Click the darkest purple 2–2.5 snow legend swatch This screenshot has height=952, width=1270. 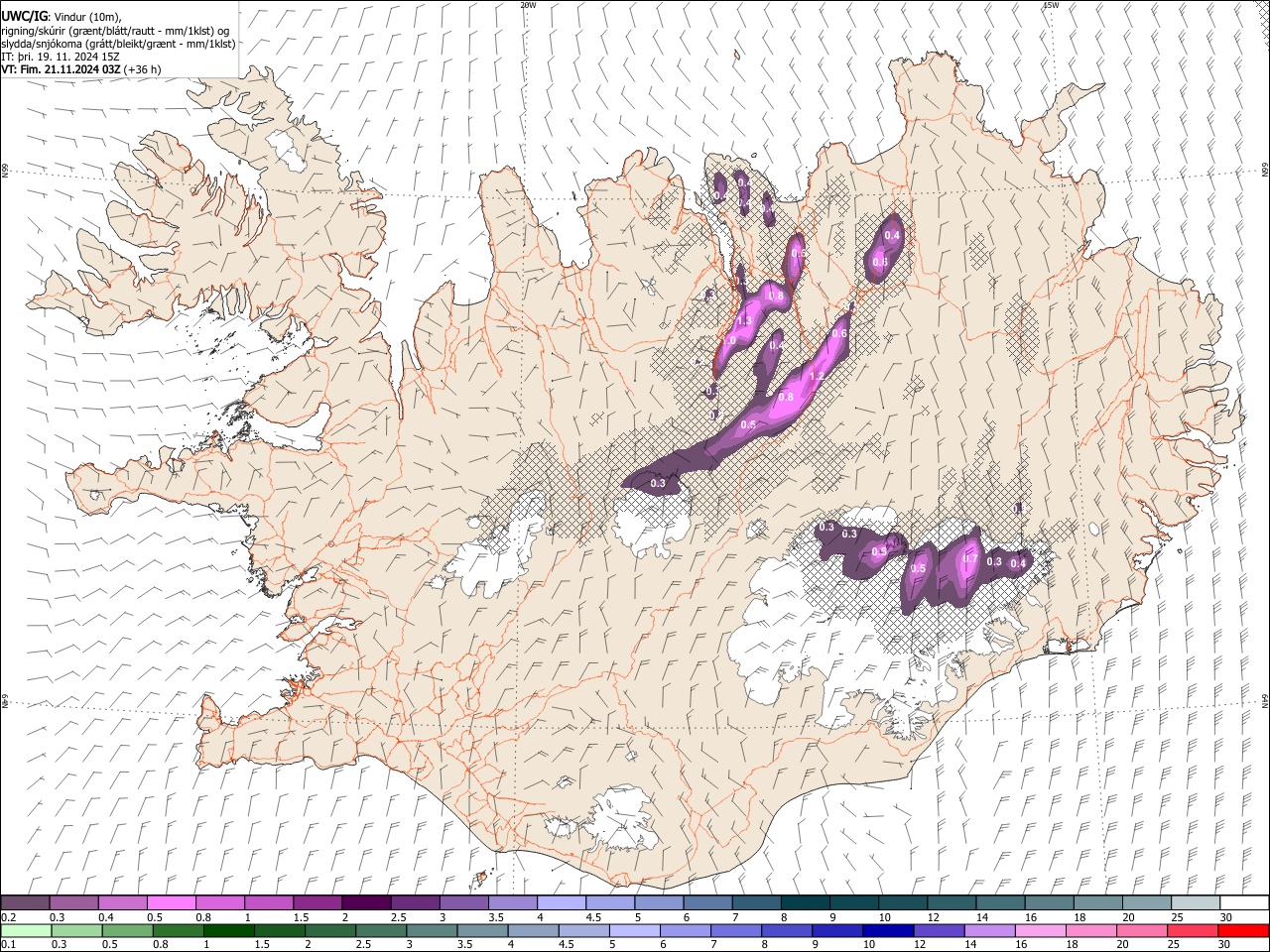click(x=365, y=902)
